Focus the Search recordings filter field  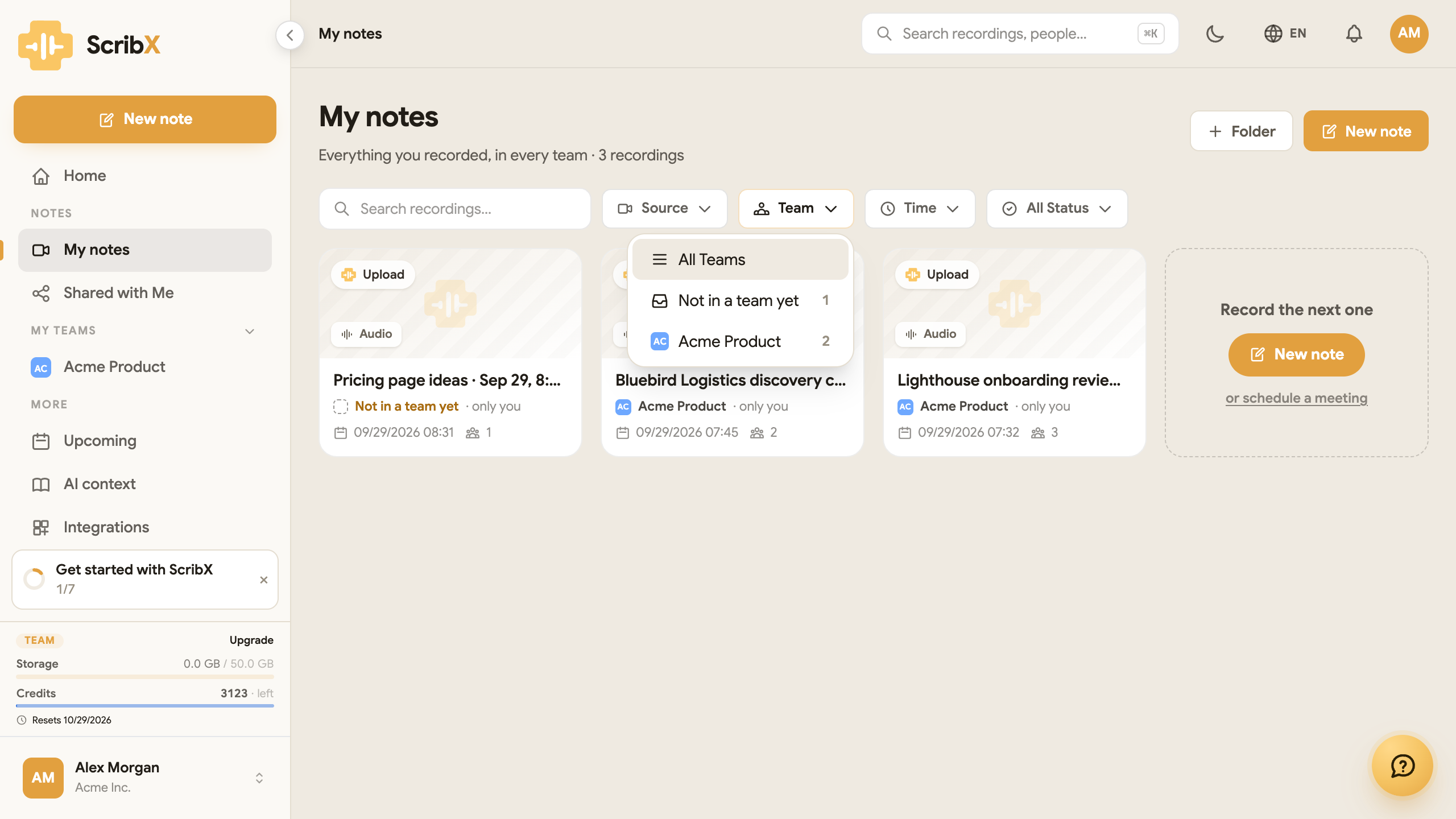[x=454, y=209]
